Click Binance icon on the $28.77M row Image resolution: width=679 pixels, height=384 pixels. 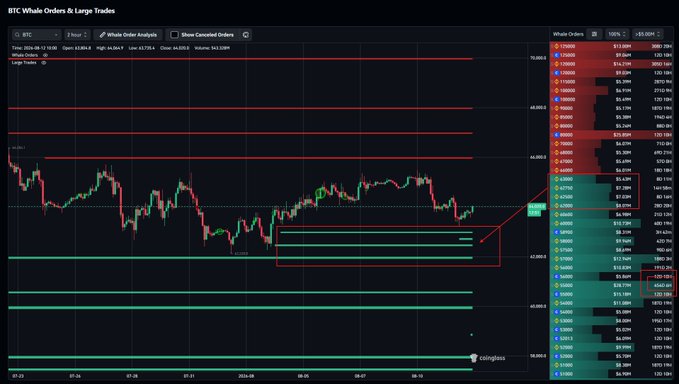pos(556,285)
